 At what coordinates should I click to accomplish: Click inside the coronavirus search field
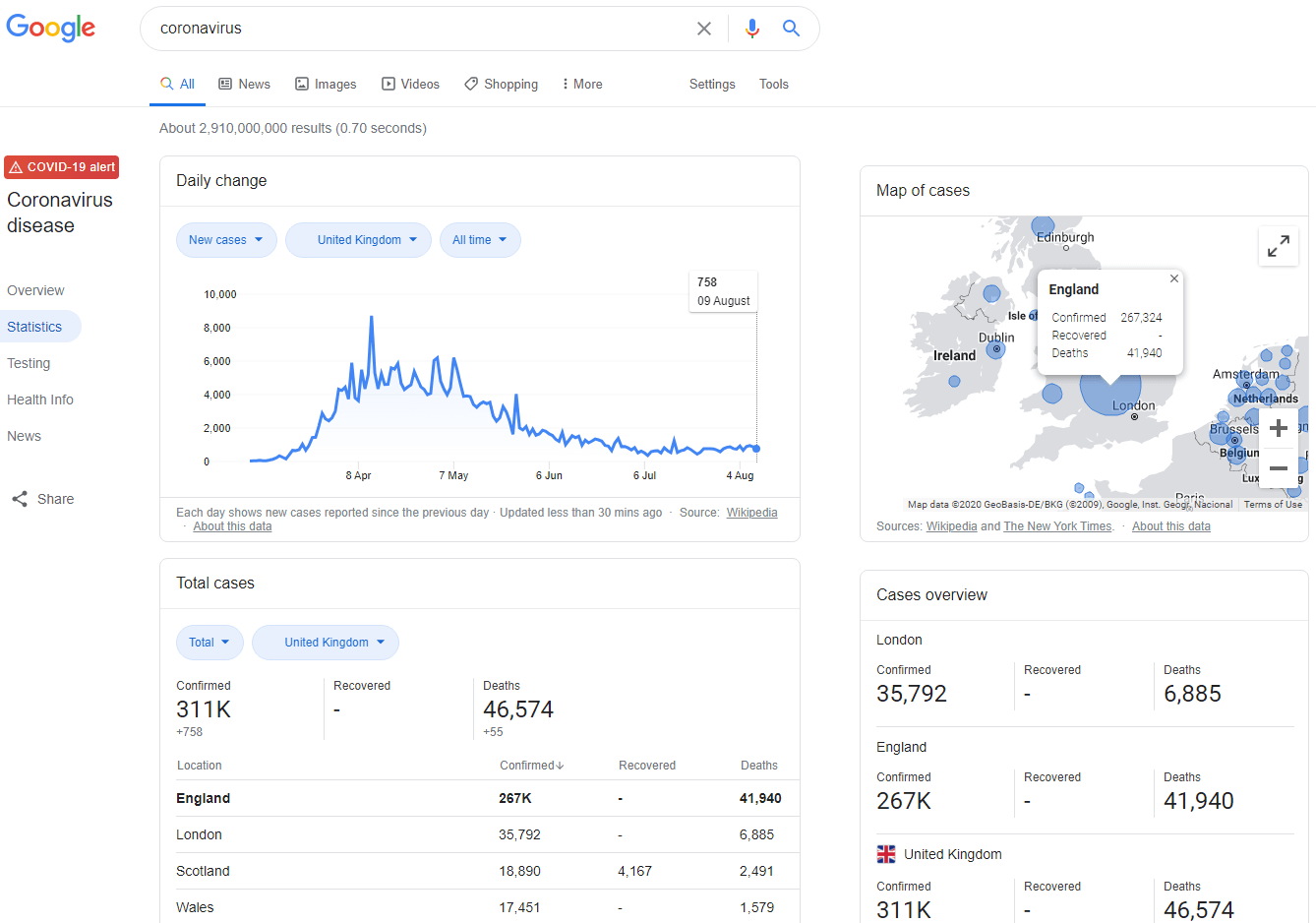pyautogui.click(x=423, y=29)
